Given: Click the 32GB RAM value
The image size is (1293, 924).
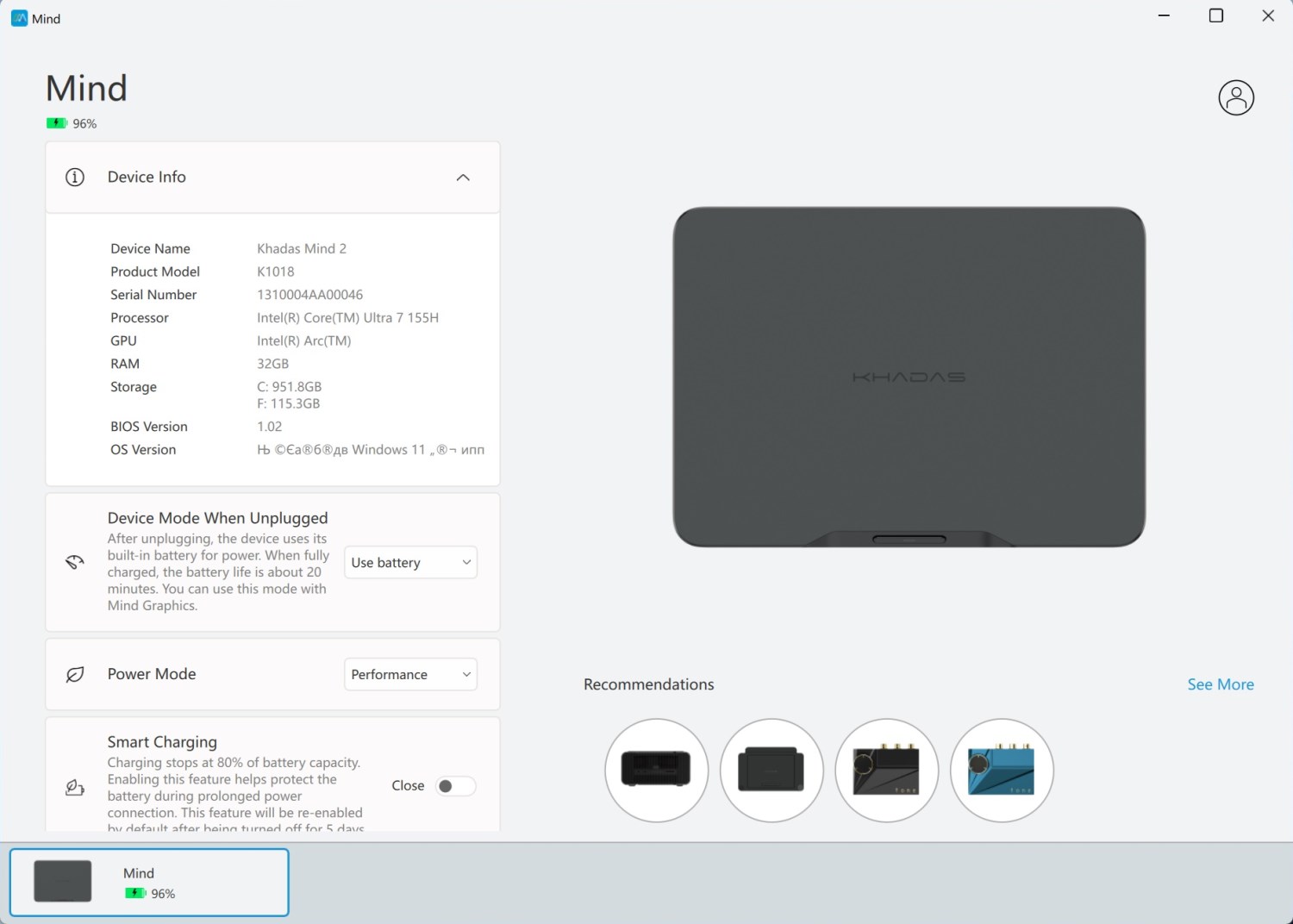Looking at the screenshot, I should (x=273, y=364).
